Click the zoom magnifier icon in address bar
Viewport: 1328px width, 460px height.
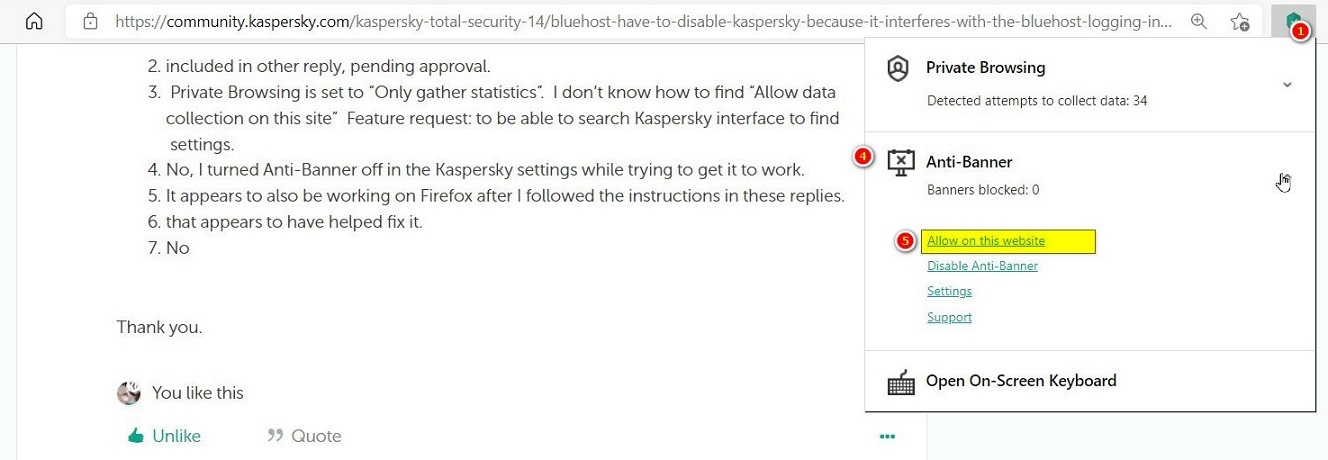click(1198, 20)
